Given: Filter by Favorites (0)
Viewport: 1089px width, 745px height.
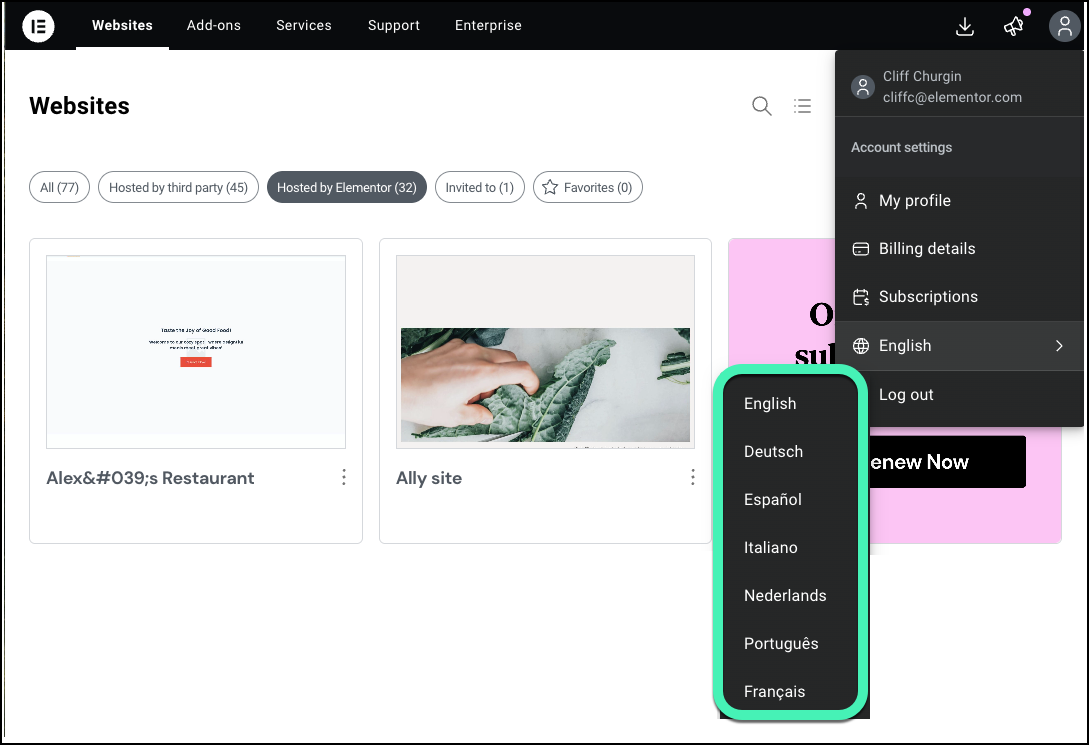Looking at the screenshot, I should tap(588, 187).
